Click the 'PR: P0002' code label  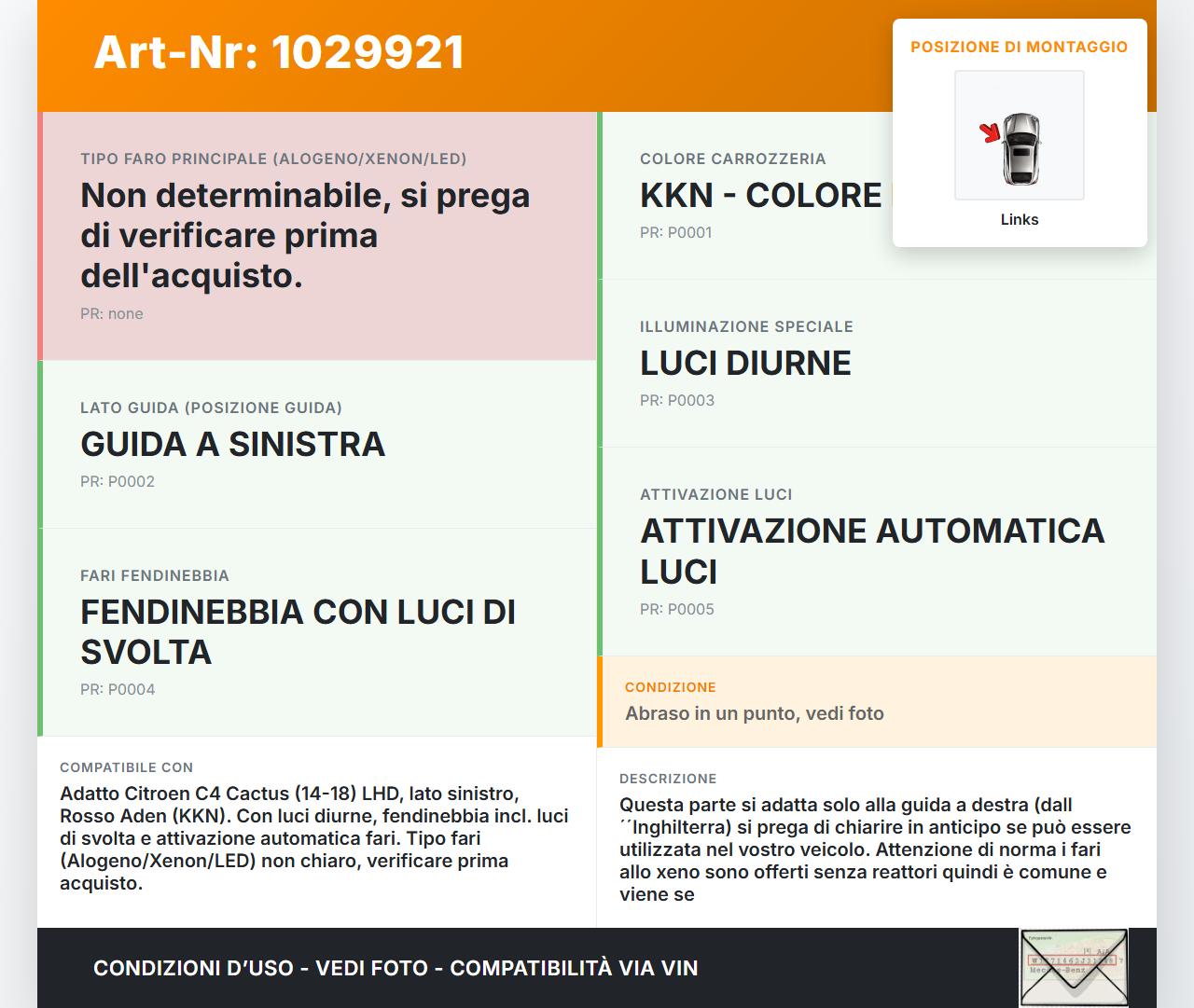point(118,481)
